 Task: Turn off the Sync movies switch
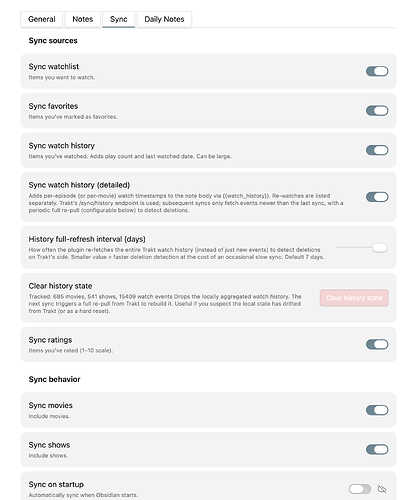point(377,410)
